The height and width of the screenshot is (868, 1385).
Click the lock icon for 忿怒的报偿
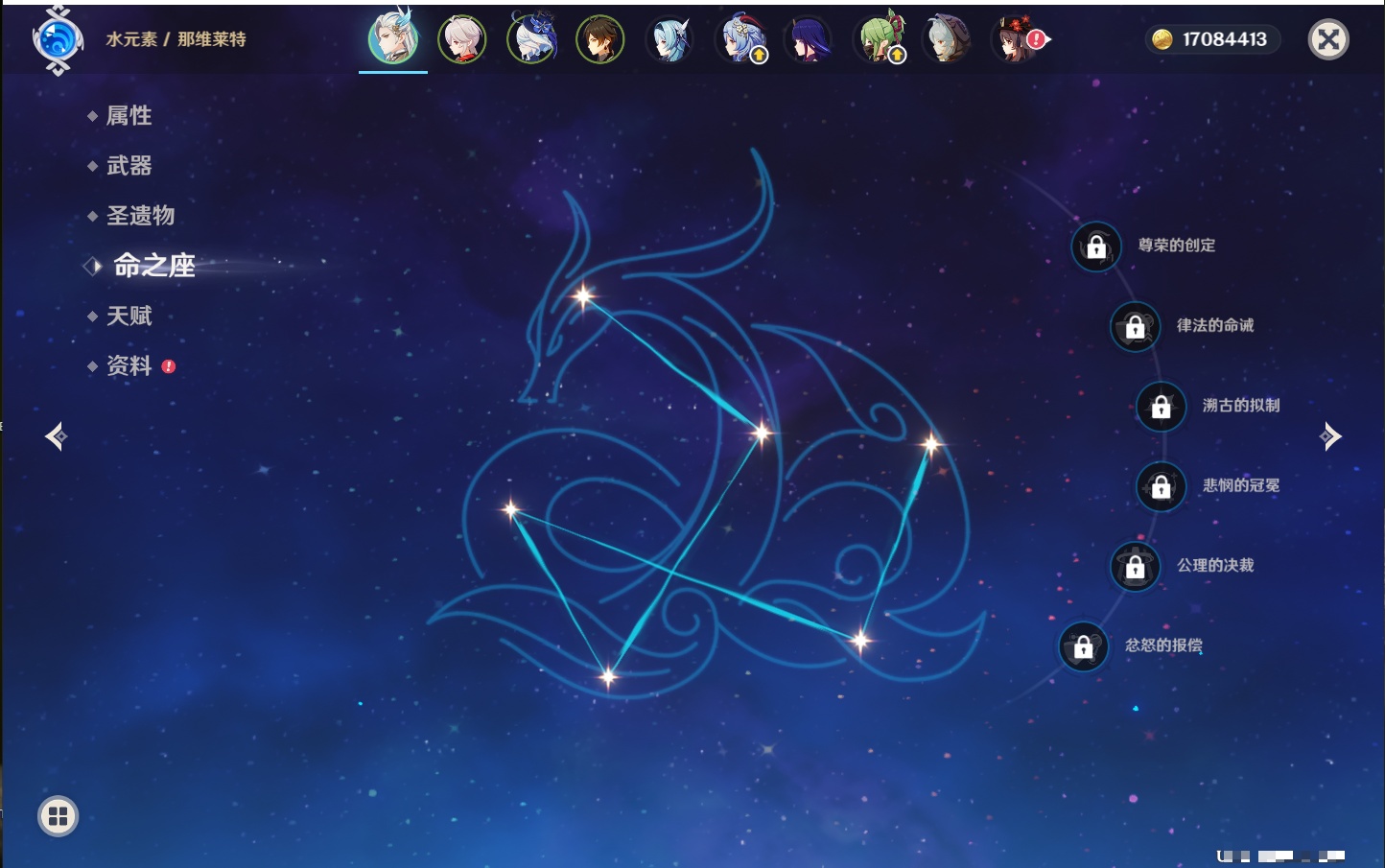click(1084, 646)
